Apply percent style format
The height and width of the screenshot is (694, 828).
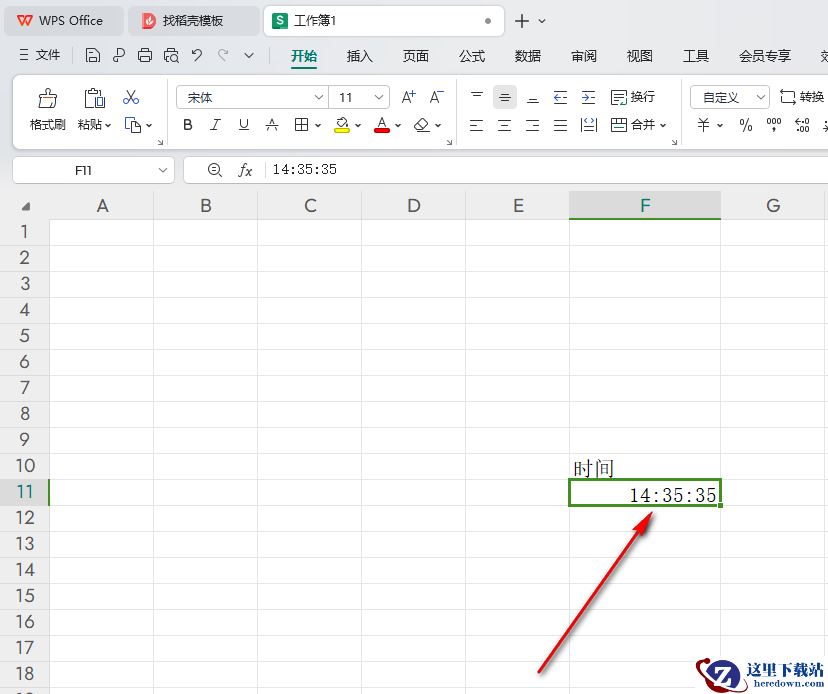coord(746,125)
